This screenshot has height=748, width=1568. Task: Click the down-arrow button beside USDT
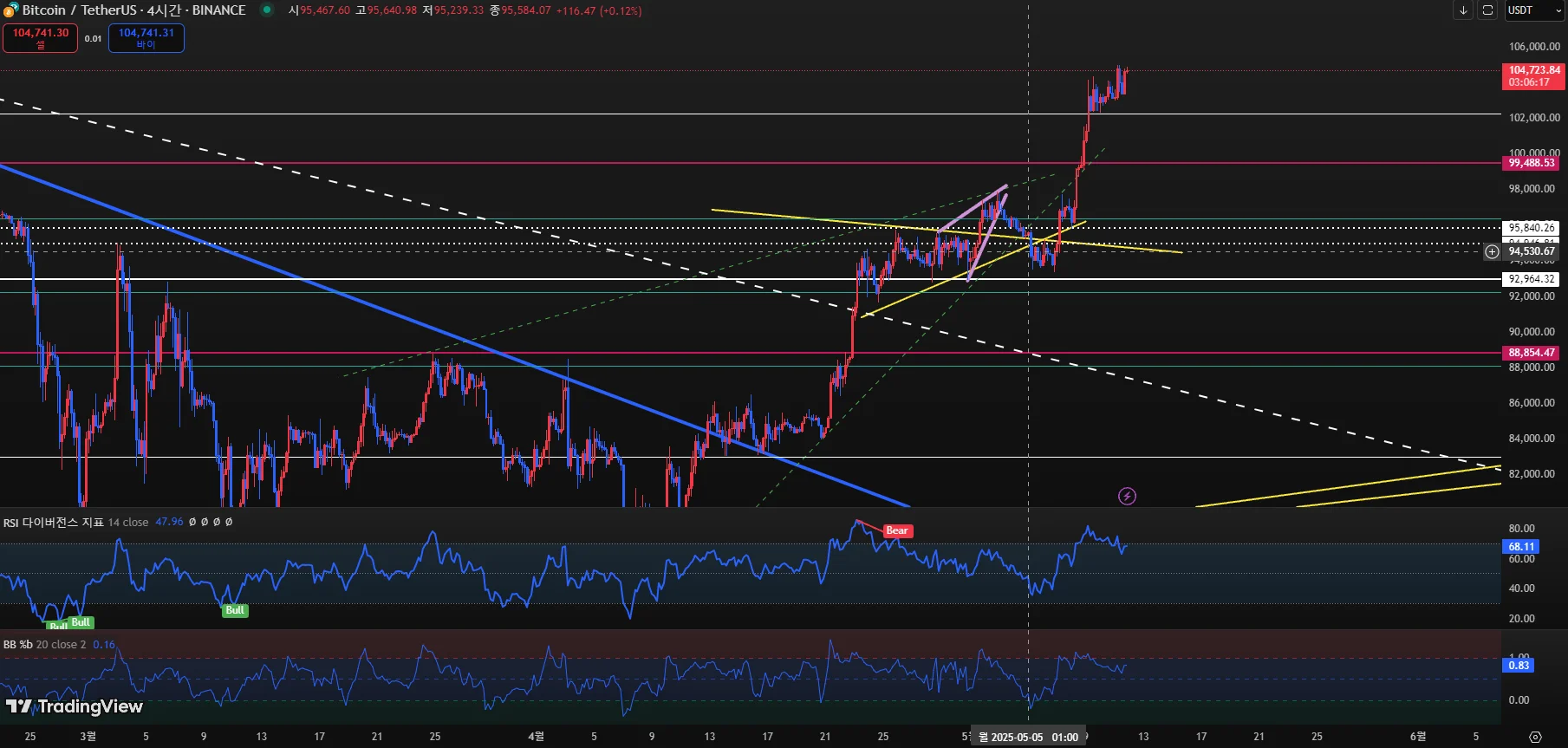click(1463, 10)
